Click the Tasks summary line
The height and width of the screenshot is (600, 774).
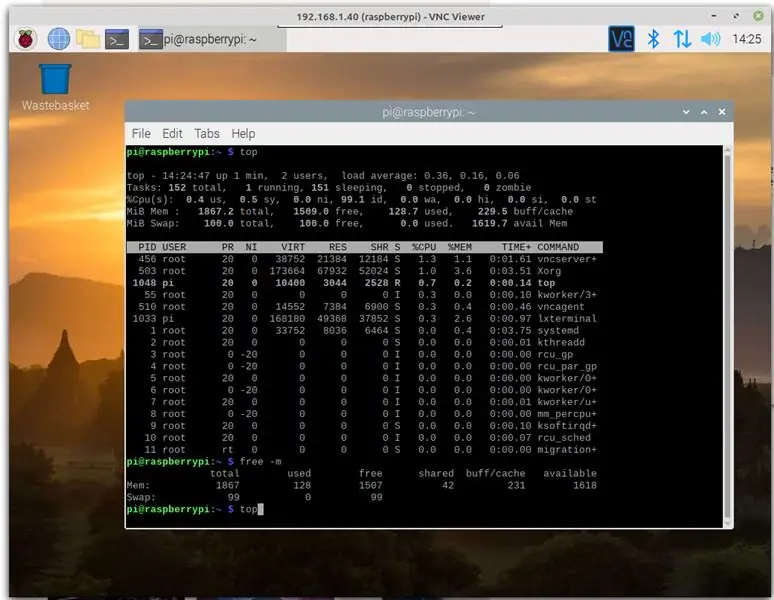pos(329,188)
